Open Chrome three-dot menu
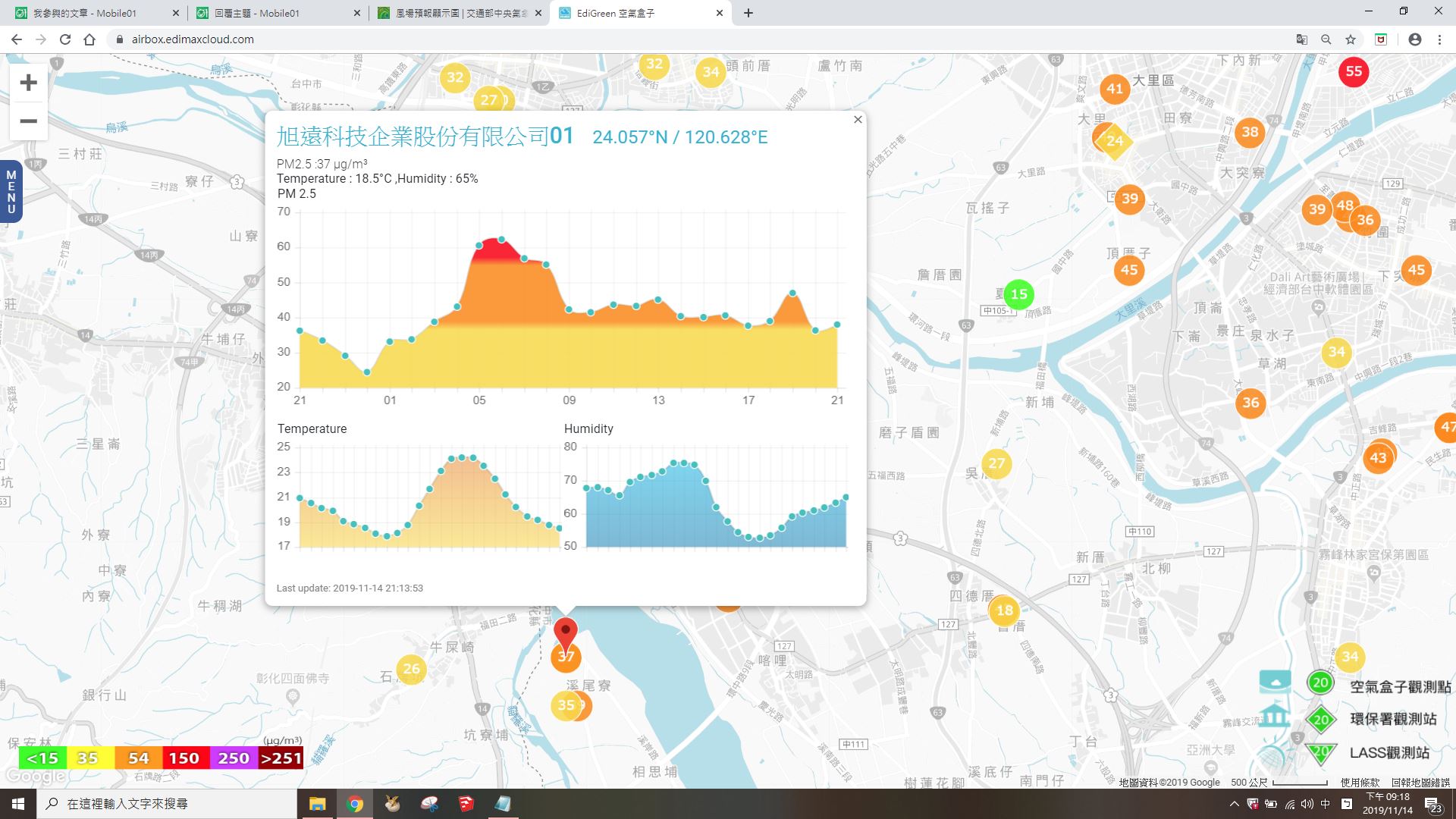Image resolution: width=1456 pixels, height=819 pixels. tap(1439, 39)
